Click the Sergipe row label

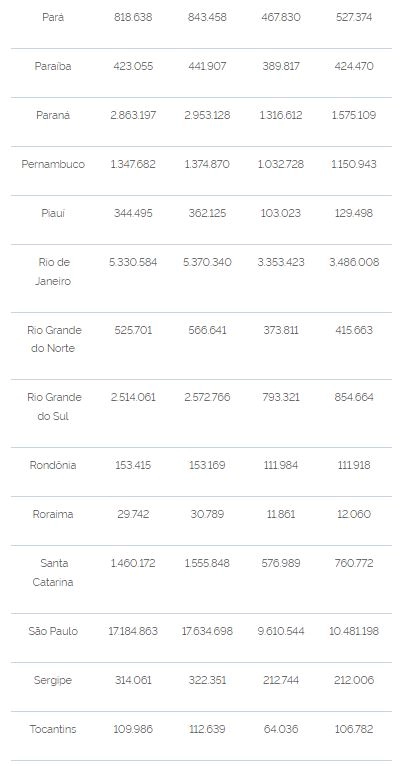tap(53, 680)
